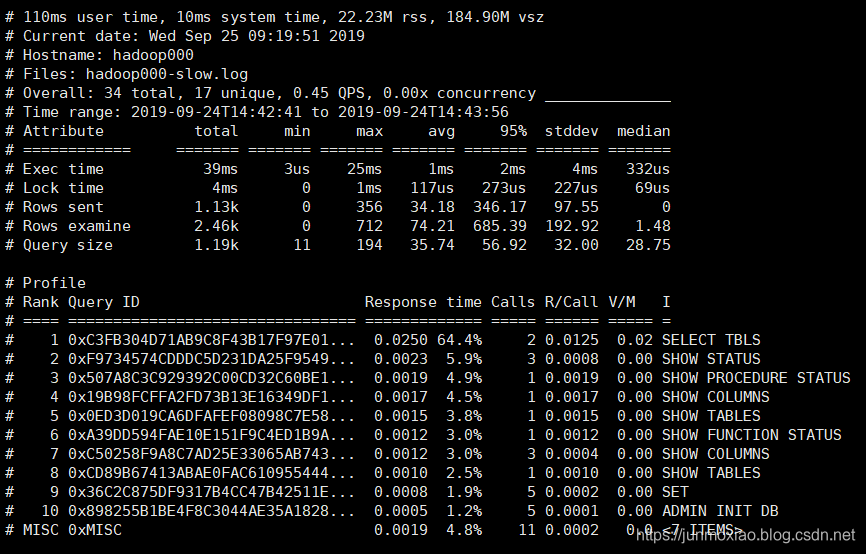Click the Exec time total 39ms
Viewport: 866px width, 554px height.
coord(220,169)
